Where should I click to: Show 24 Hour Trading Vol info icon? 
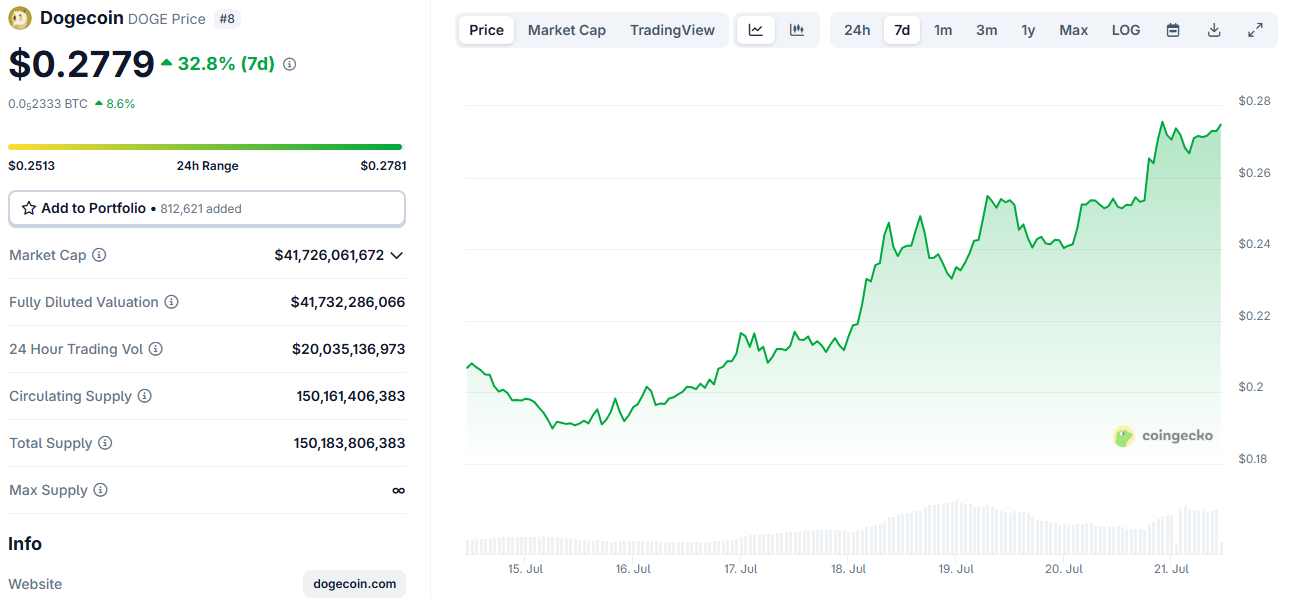155,349
